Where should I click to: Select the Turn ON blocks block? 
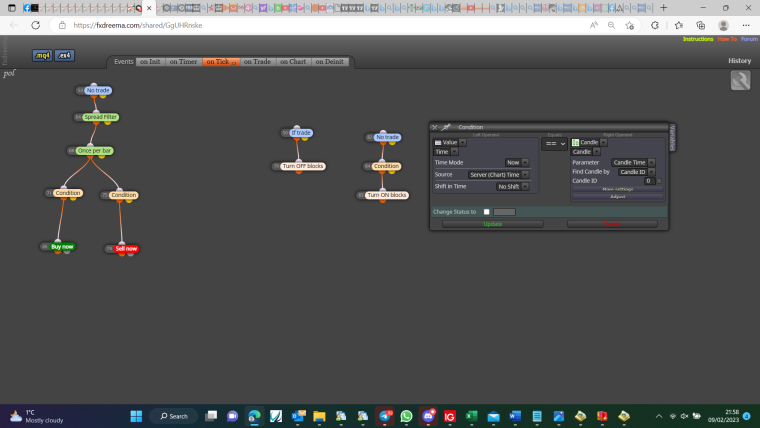(386, 195)
